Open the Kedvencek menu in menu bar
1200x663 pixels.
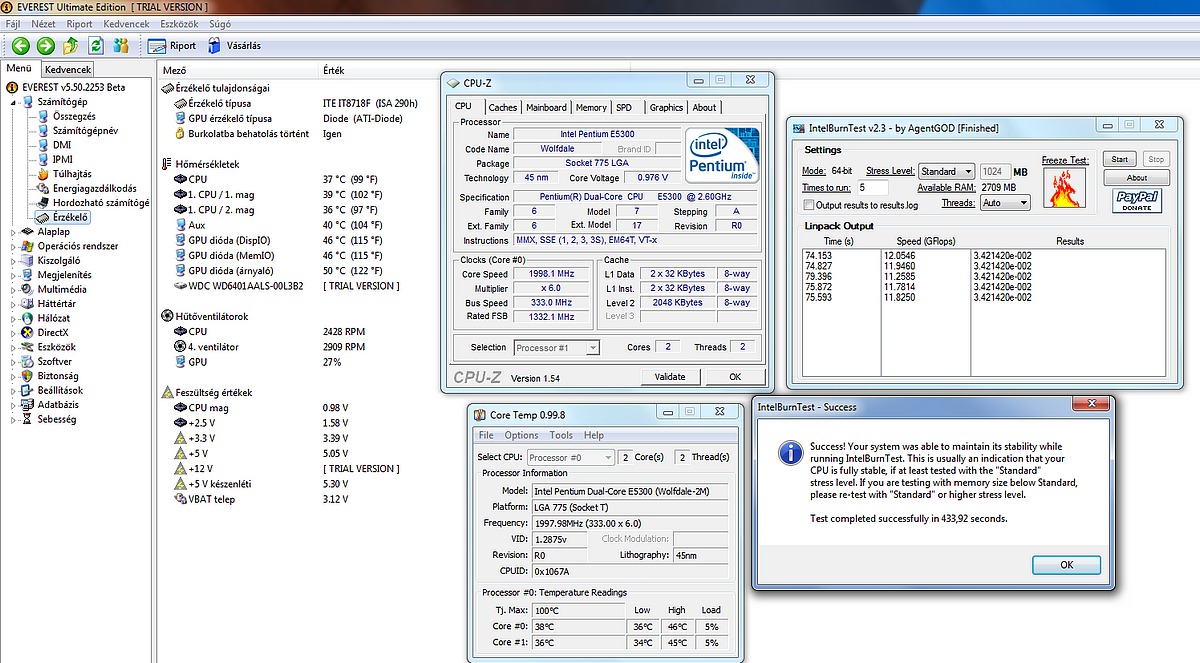click(x=126, y=23)
